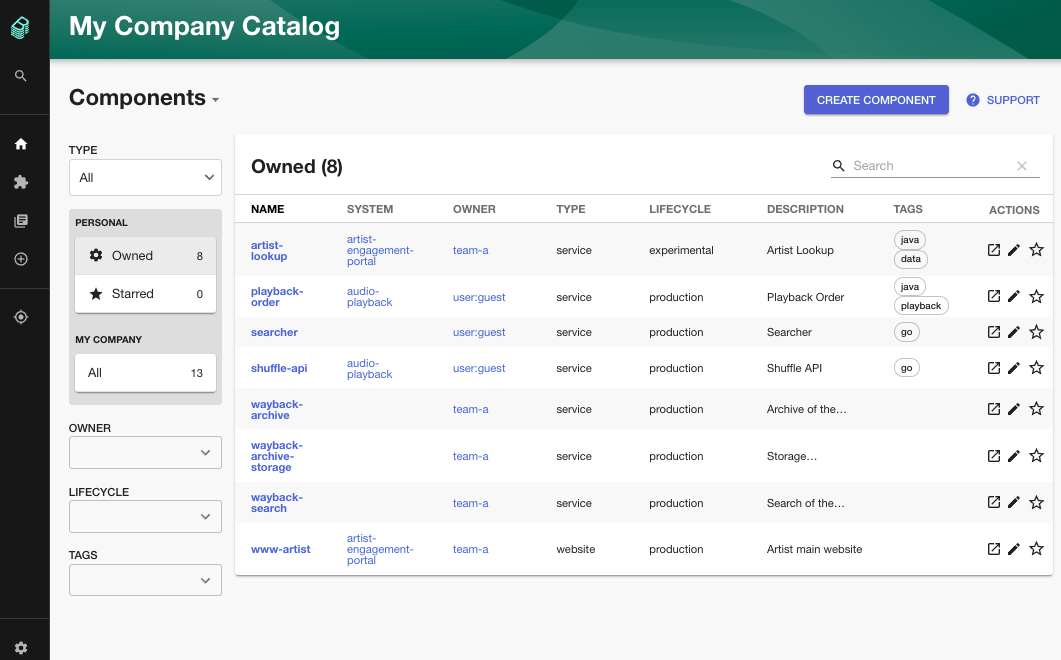The image size is (1061, 660).
Task: Click the Create Component button
Action: [876, 100]
